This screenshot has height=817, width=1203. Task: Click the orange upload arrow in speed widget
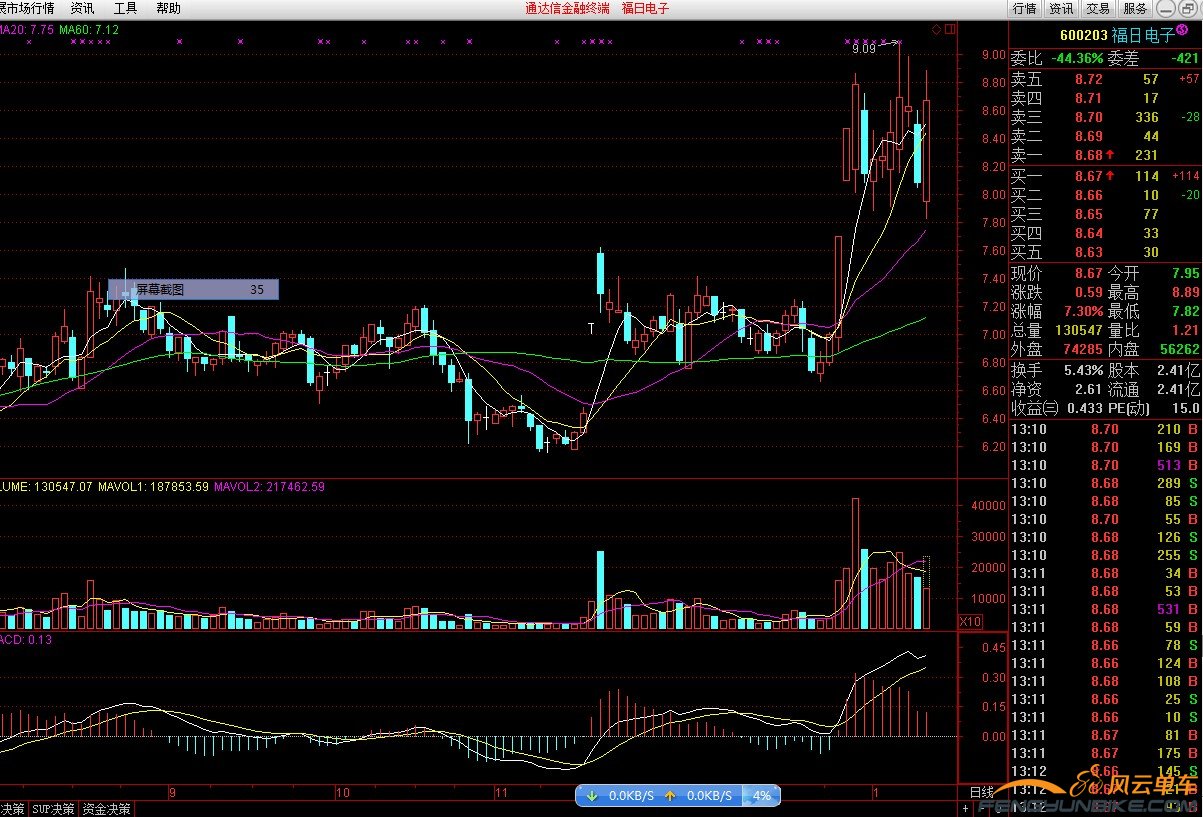coord(670,796)
